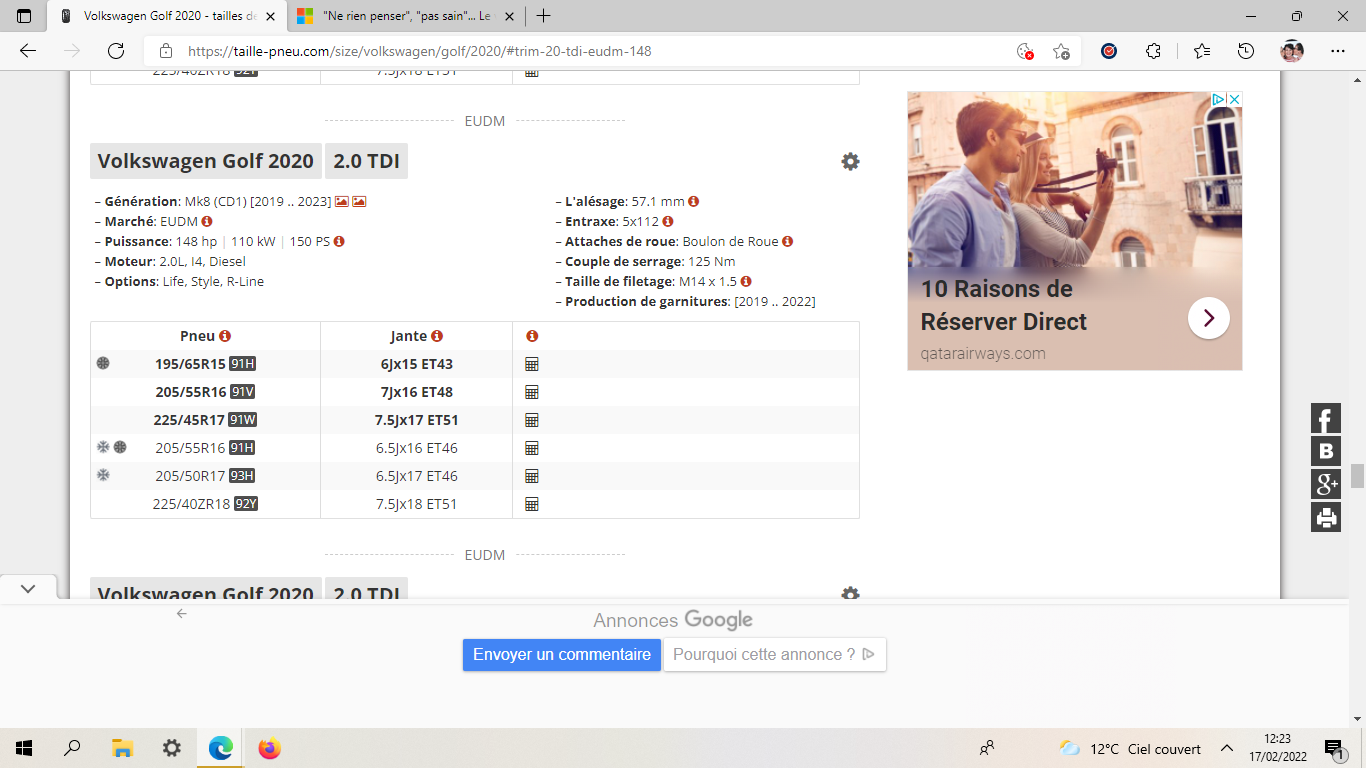Click the 6Jx15 ET43 rim cell
The height and width of the screenshot is (768, 1366).
(x=416, y=364)
